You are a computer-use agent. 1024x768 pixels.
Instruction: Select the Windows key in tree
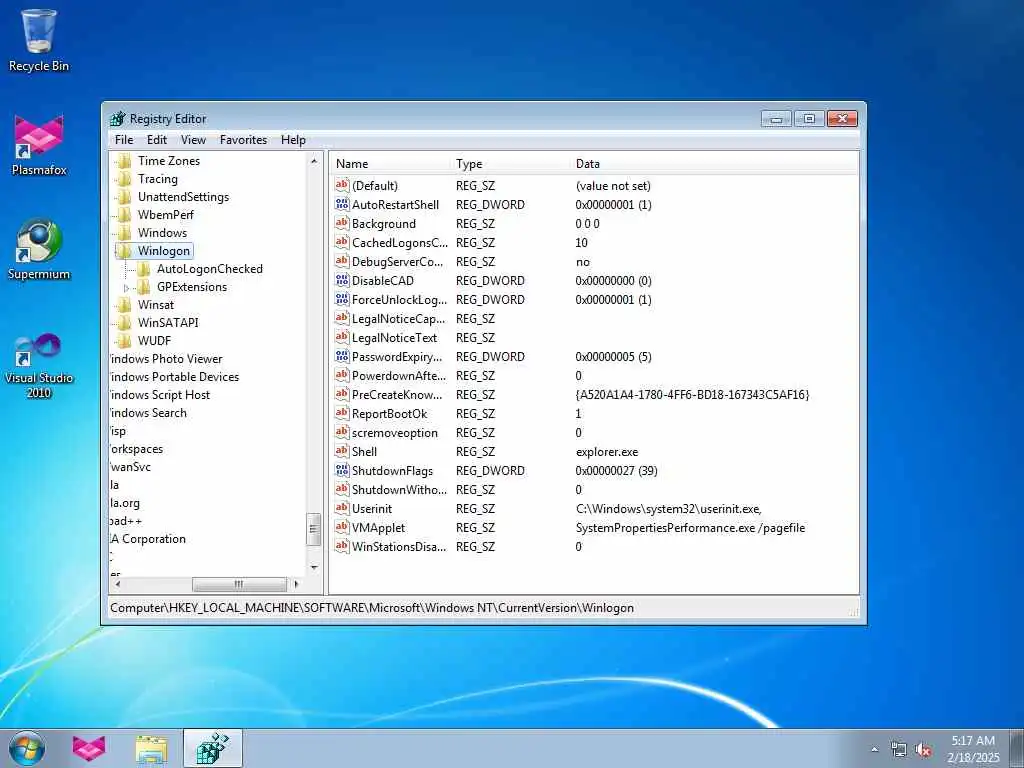(x=162, y=232)
